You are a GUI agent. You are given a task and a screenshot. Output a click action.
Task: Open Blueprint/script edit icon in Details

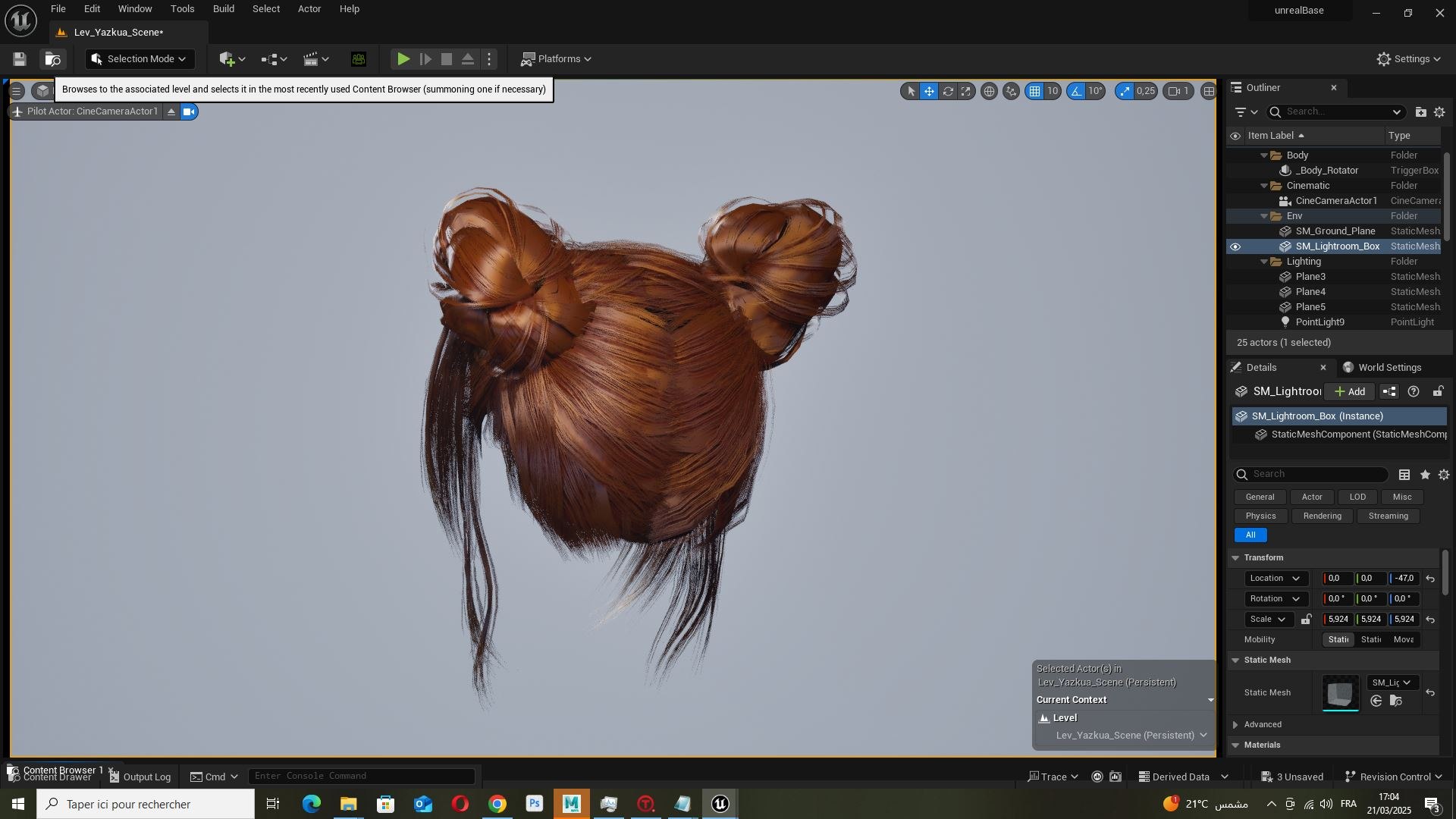pos(1389,392)
